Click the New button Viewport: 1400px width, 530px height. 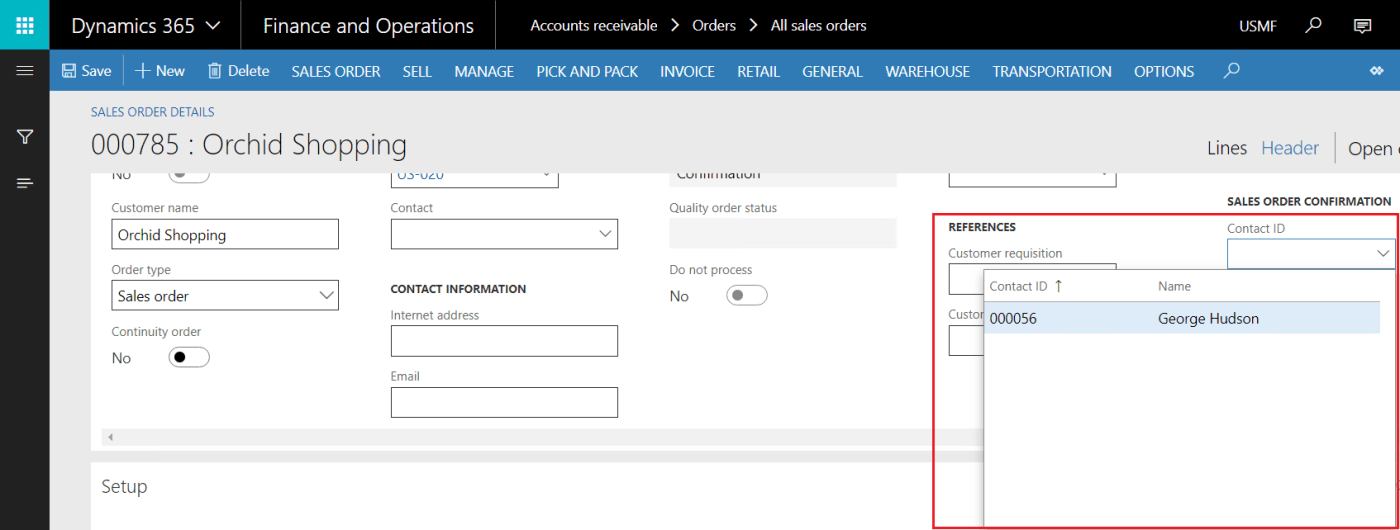point(160,71)
